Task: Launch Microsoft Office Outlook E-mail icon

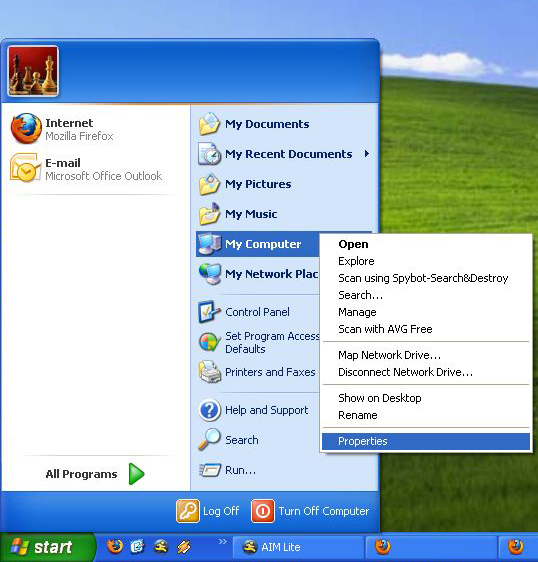Action: pyautogui.click(x=25, y=168)
